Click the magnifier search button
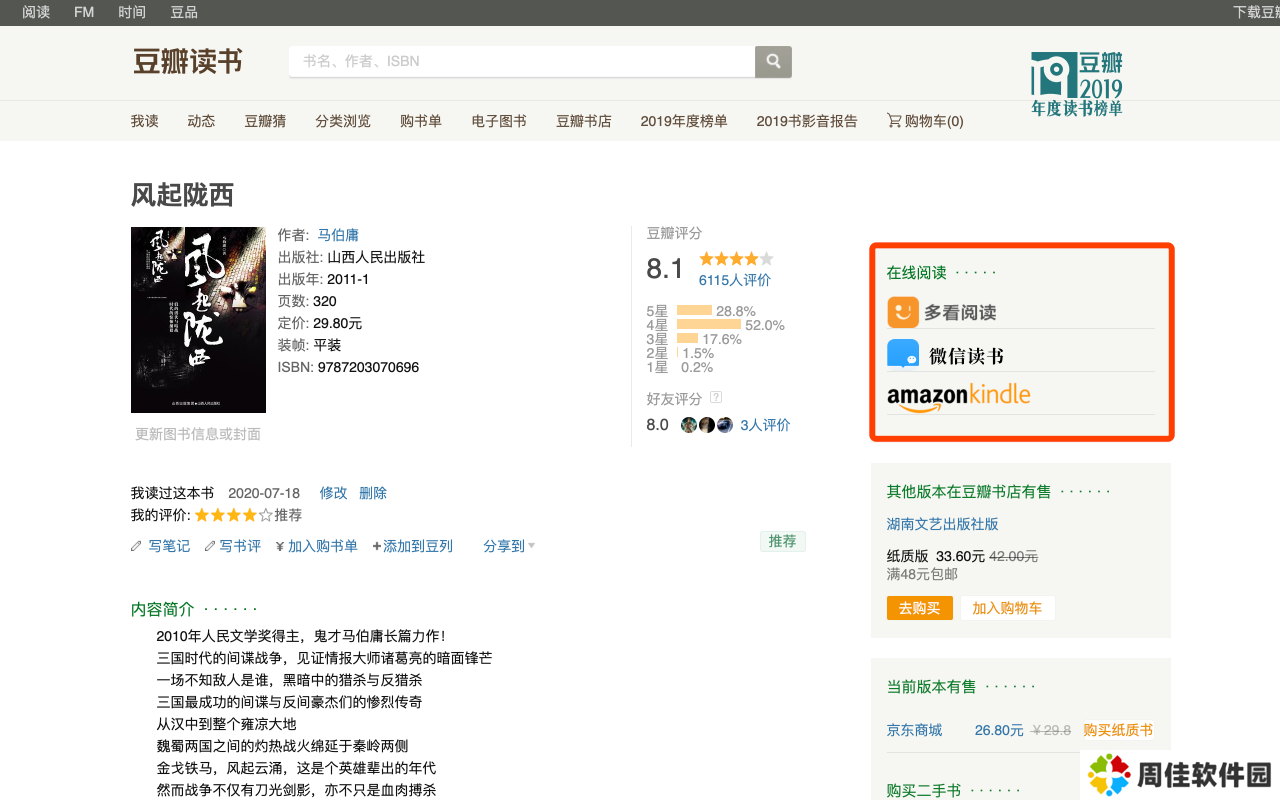Viewport: 1280px width, 800px height. click(x=773, y=62)
